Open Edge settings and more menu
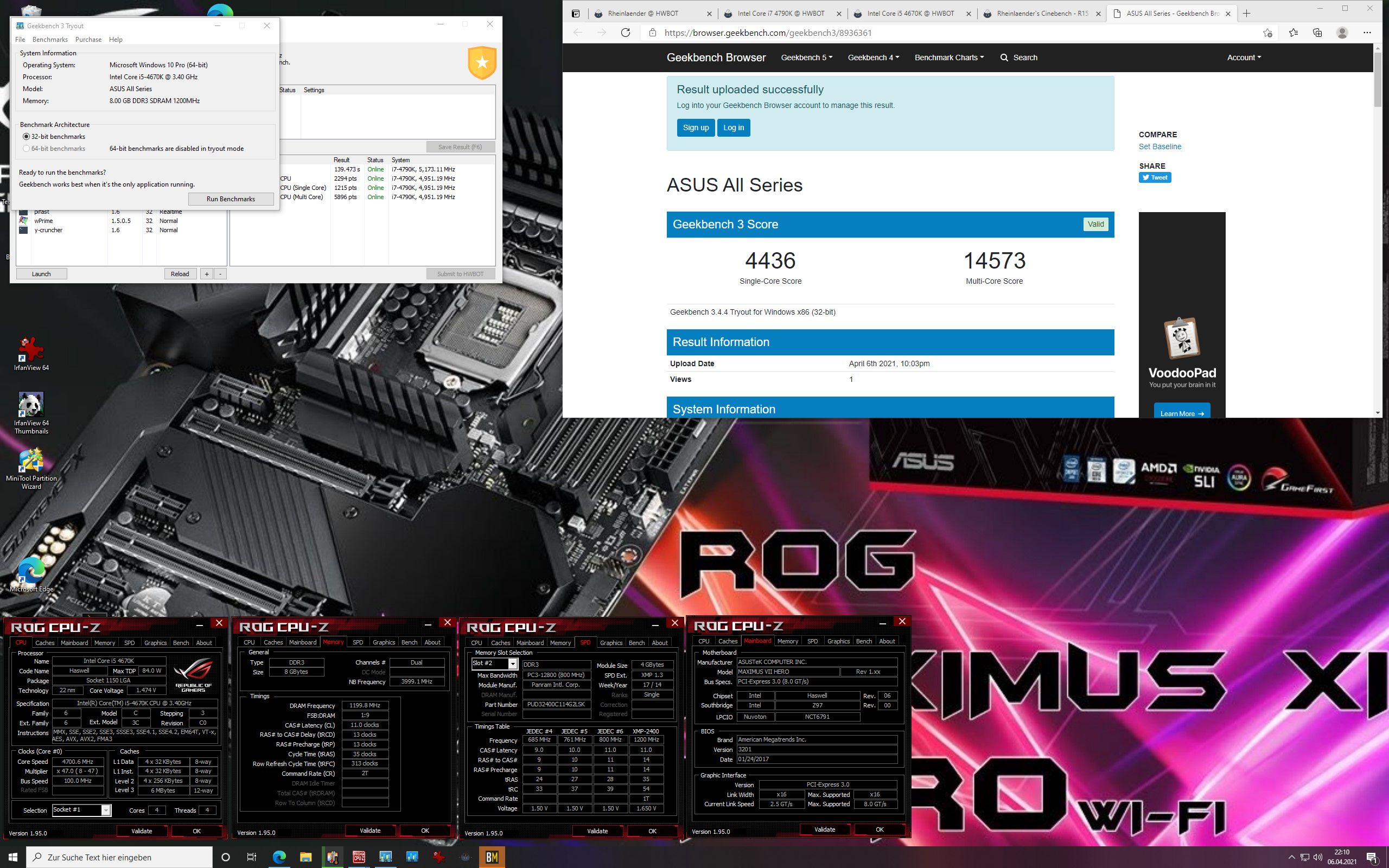This screenshot has width=1389, height=868. (1368, 33)
